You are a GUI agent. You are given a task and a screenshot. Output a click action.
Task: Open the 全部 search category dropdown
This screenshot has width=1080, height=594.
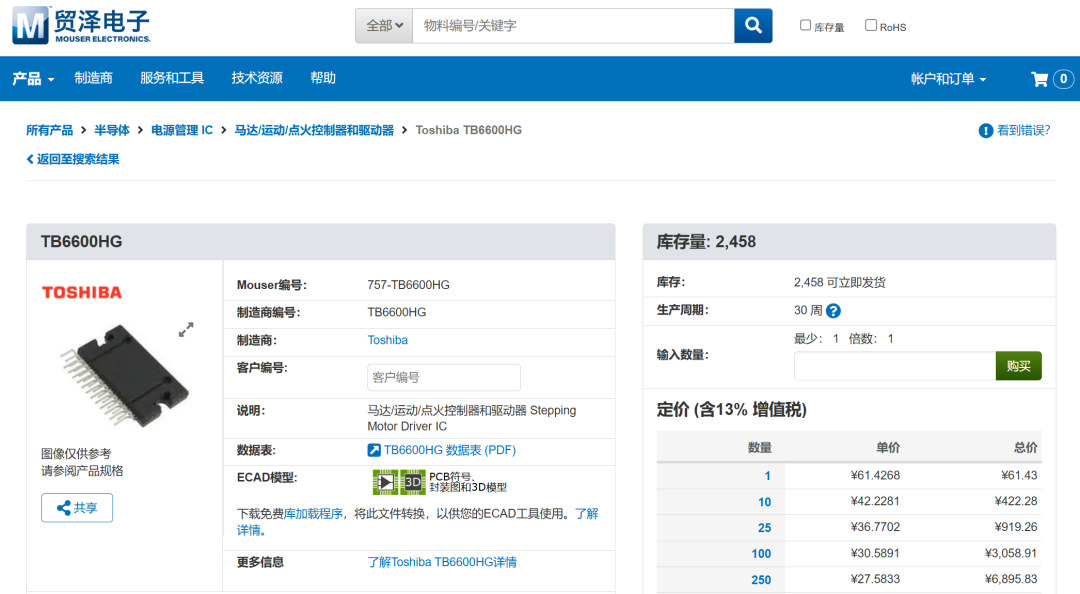385,26
